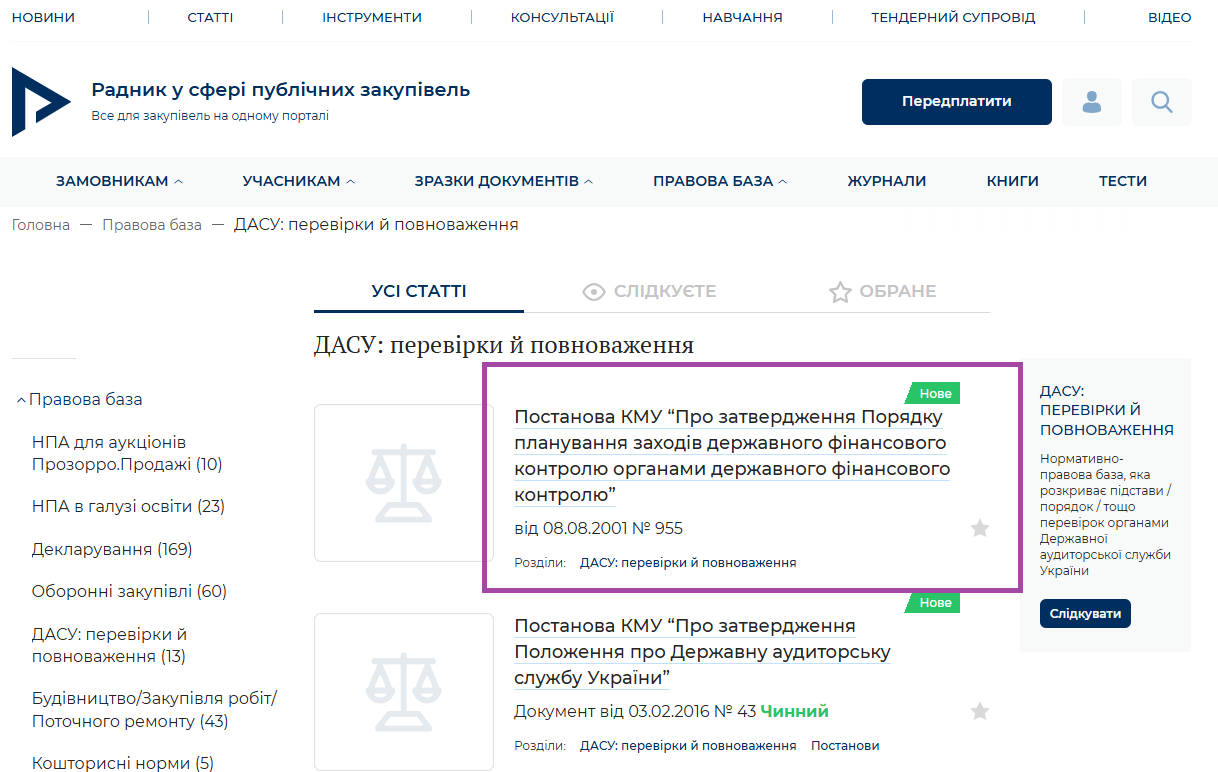Go to Головна breadcrumb link
1218x772 pixels.
pyautogui.click(x=41, y=225)
